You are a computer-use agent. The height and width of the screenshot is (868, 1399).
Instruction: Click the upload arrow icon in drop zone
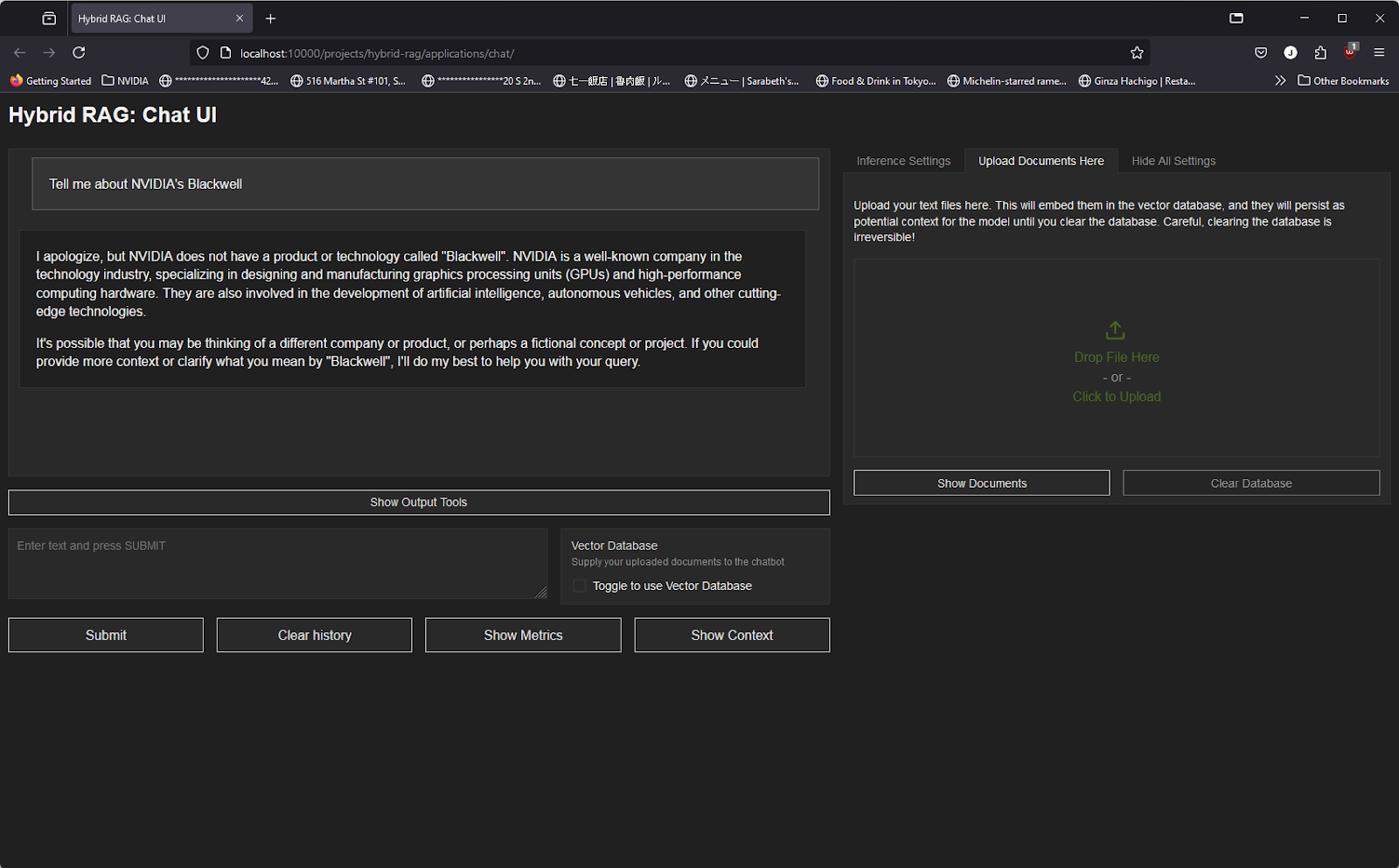tap(1115, 330)
